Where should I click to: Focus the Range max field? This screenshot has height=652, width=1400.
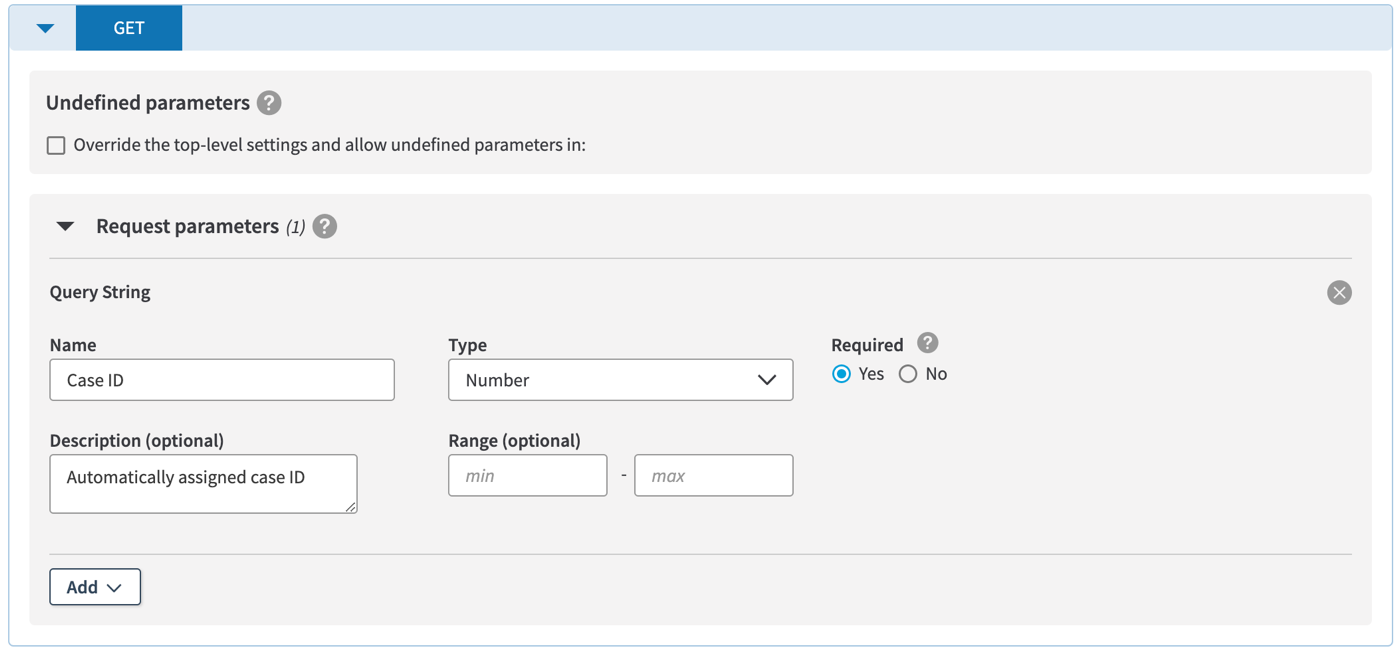coord(713,476)
